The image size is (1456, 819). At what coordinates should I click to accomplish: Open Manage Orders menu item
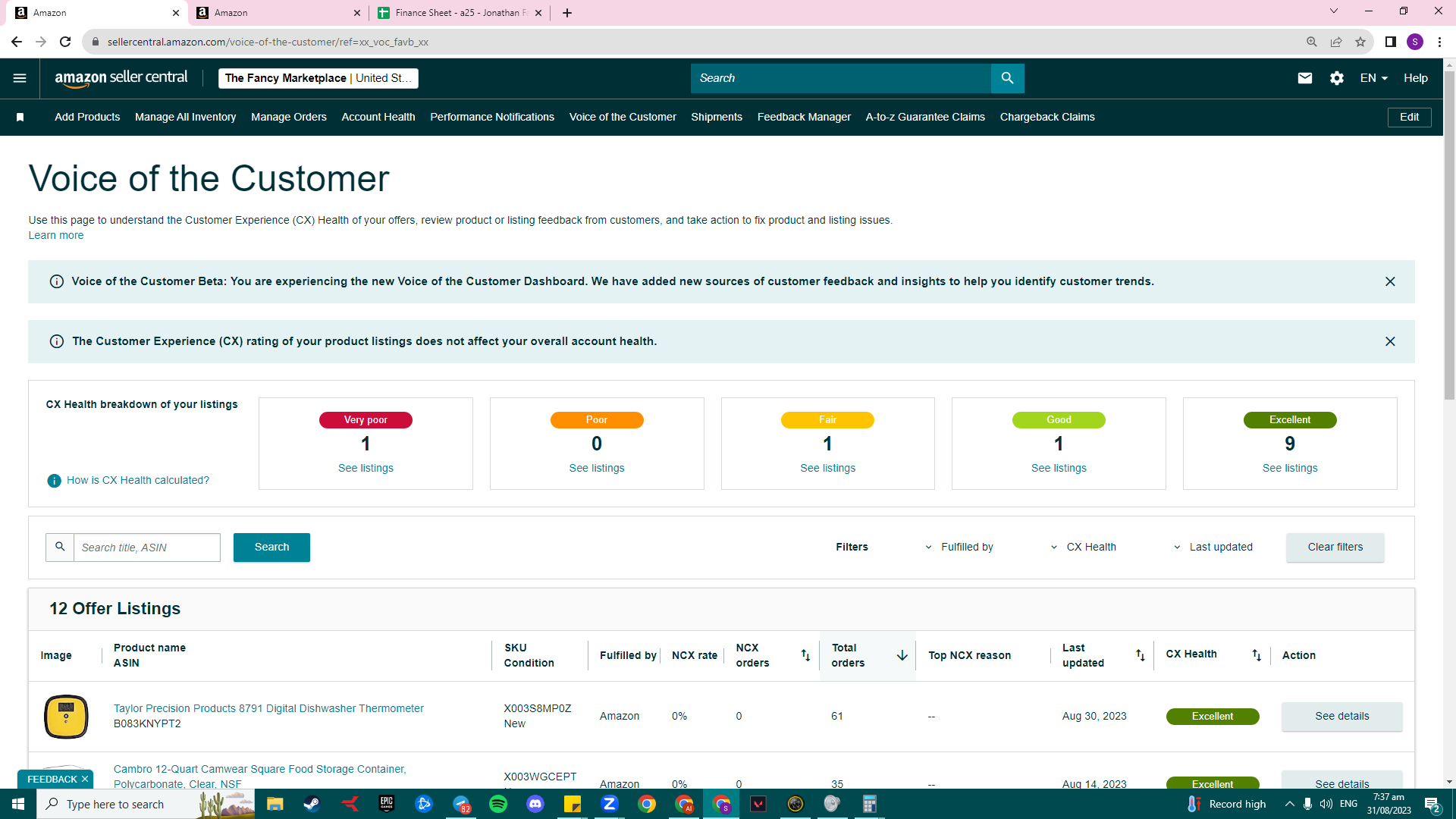point(289,117)
